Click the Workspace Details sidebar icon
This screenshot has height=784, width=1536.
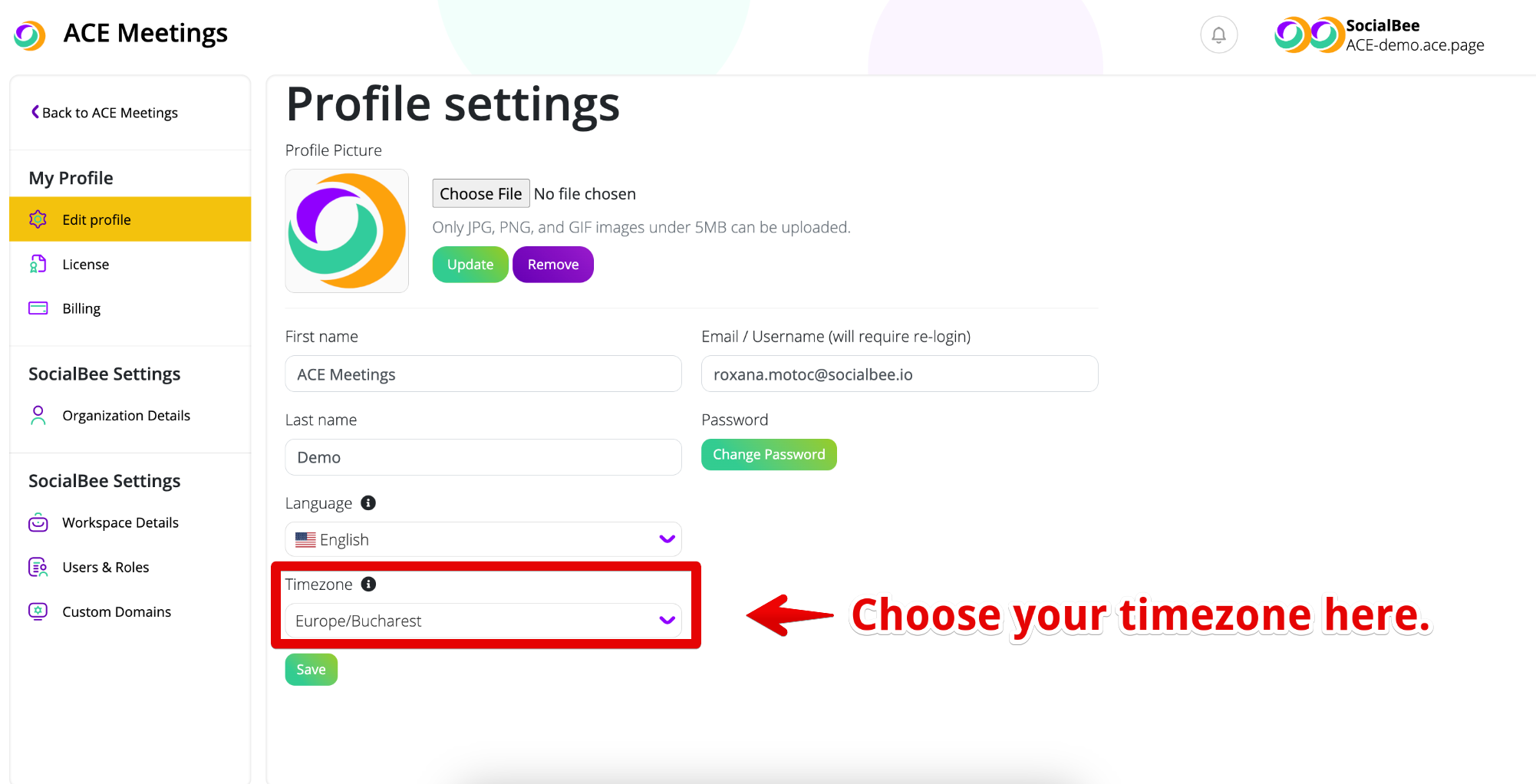38,522
